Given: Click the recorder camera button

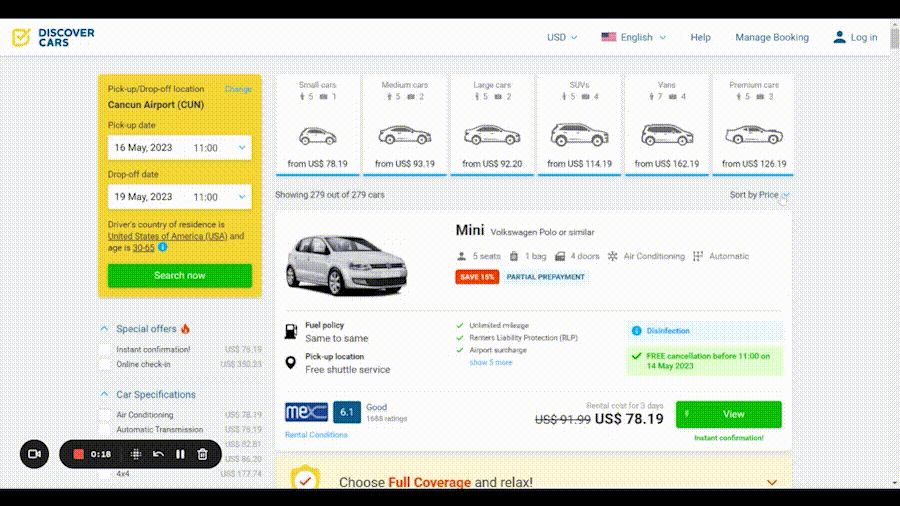Looking at the screenshot, I should click(34, 454).
